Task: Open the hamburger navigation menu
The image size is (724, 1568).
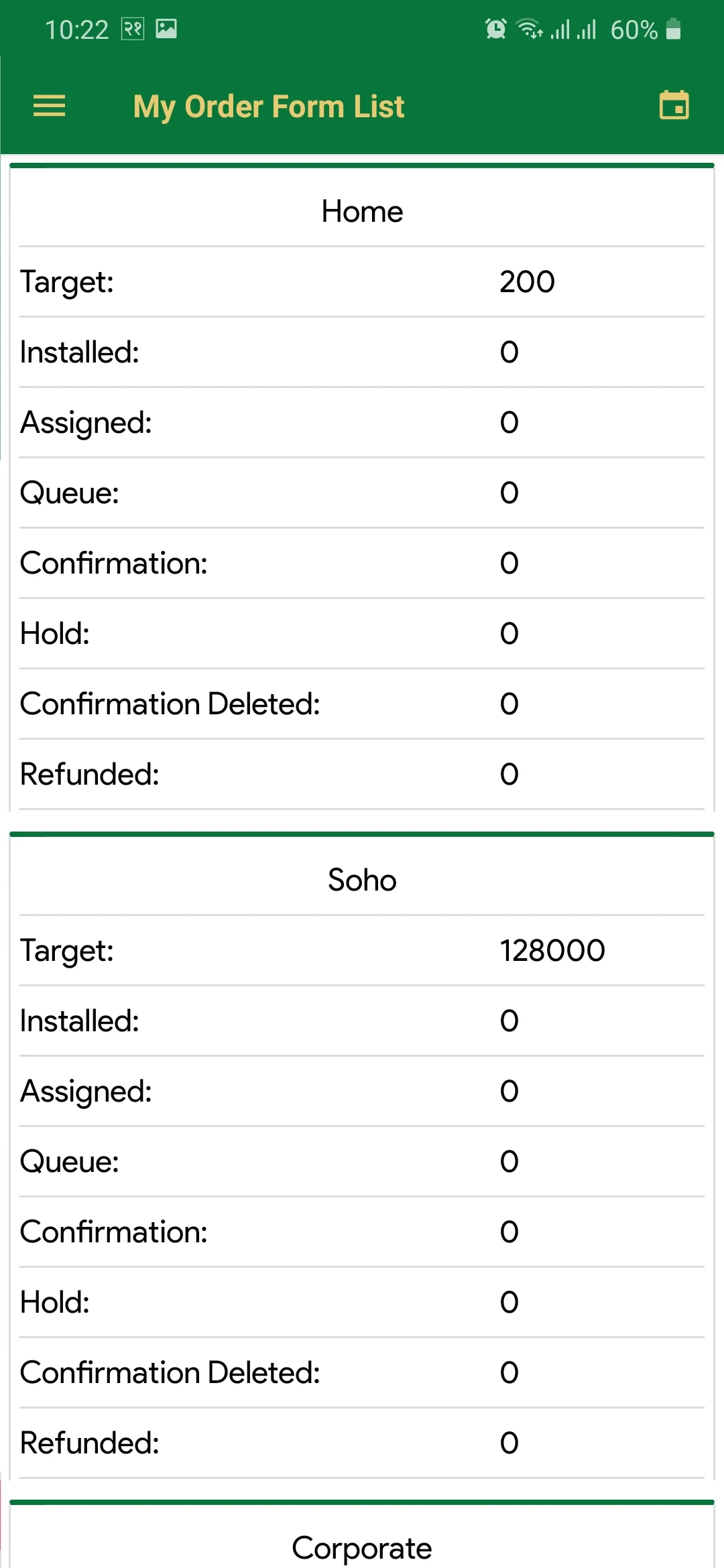Action: [x=49, y=106]
